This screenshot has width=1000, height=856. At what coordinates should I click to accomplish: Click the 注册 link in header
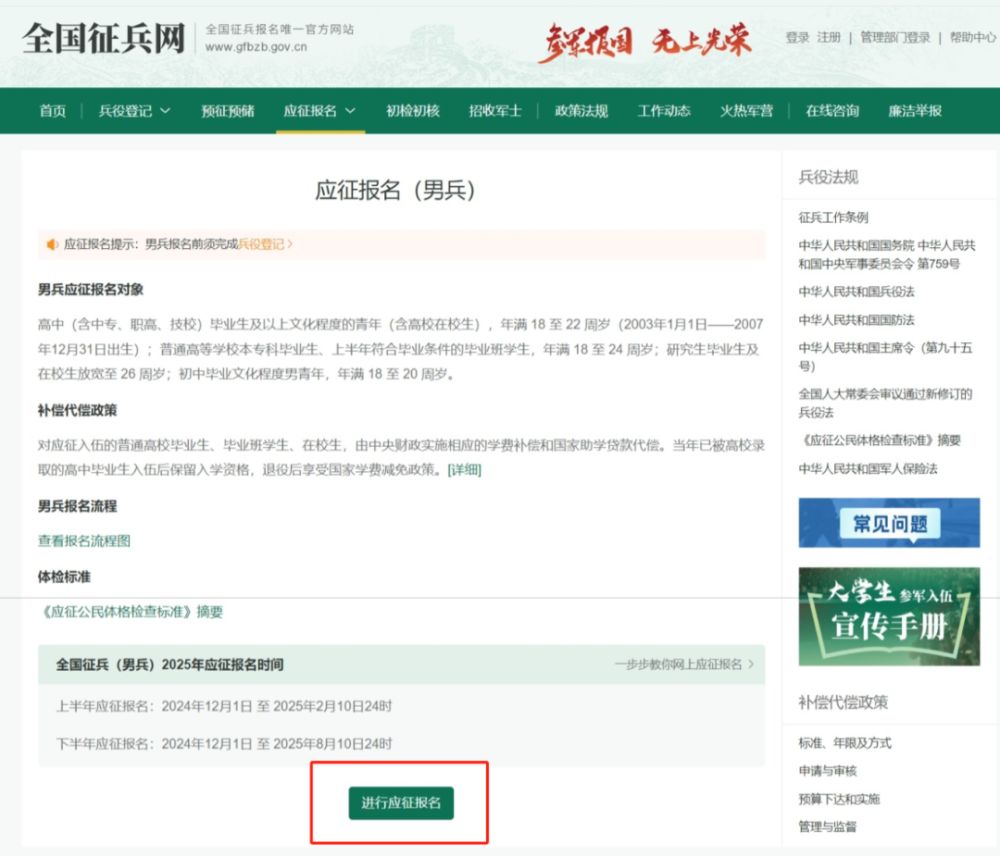(828, 38)
